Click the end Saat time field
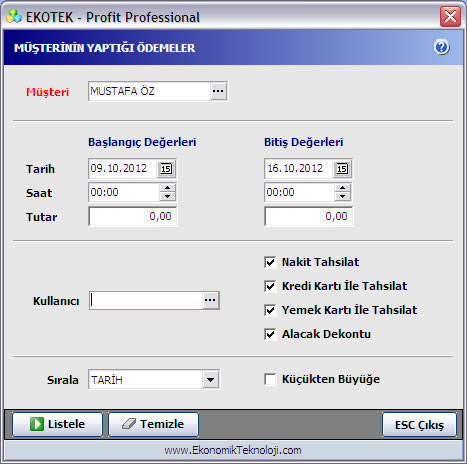 300,192
